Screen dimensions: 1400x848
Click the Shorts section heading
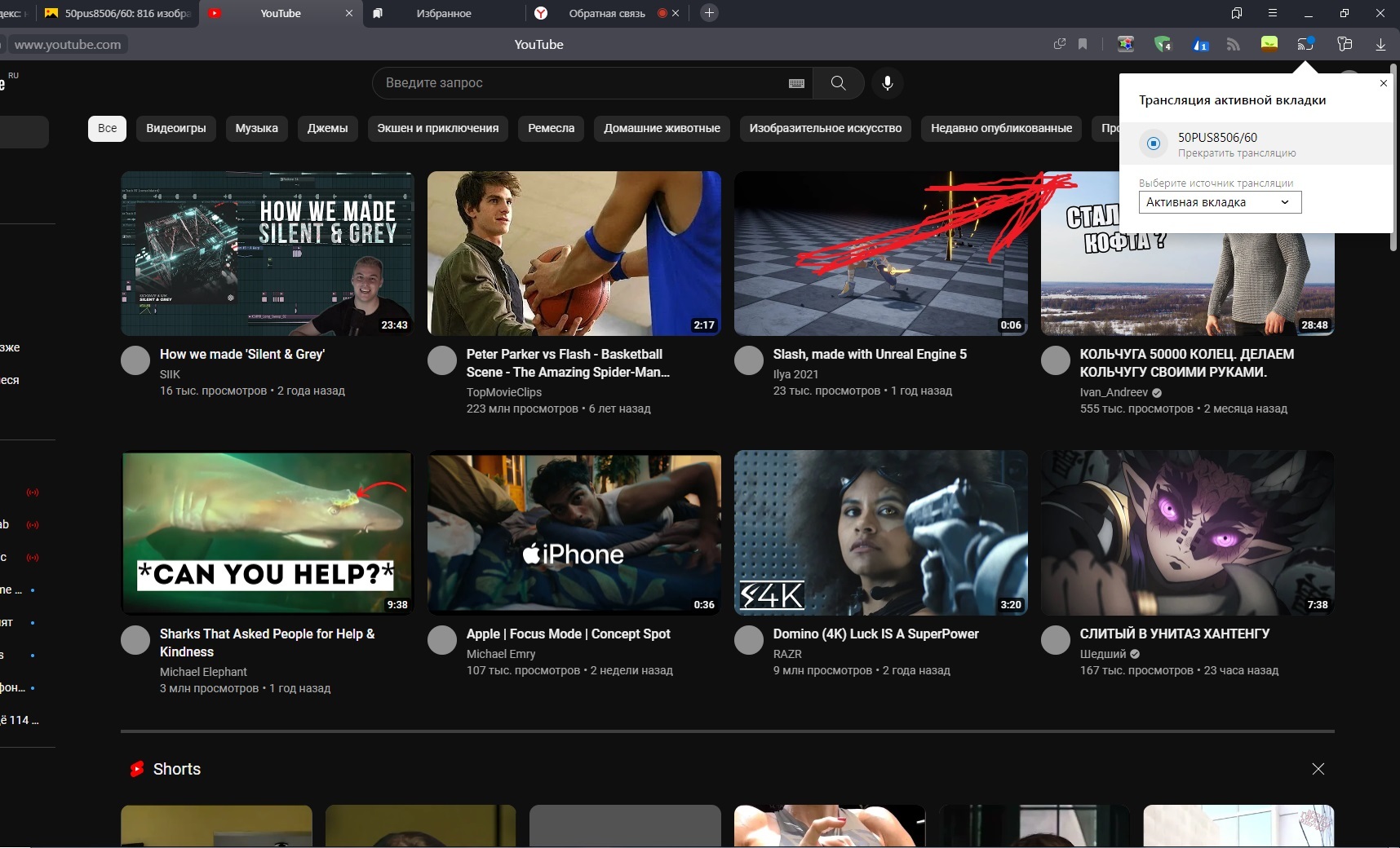[x=177, y=769]
